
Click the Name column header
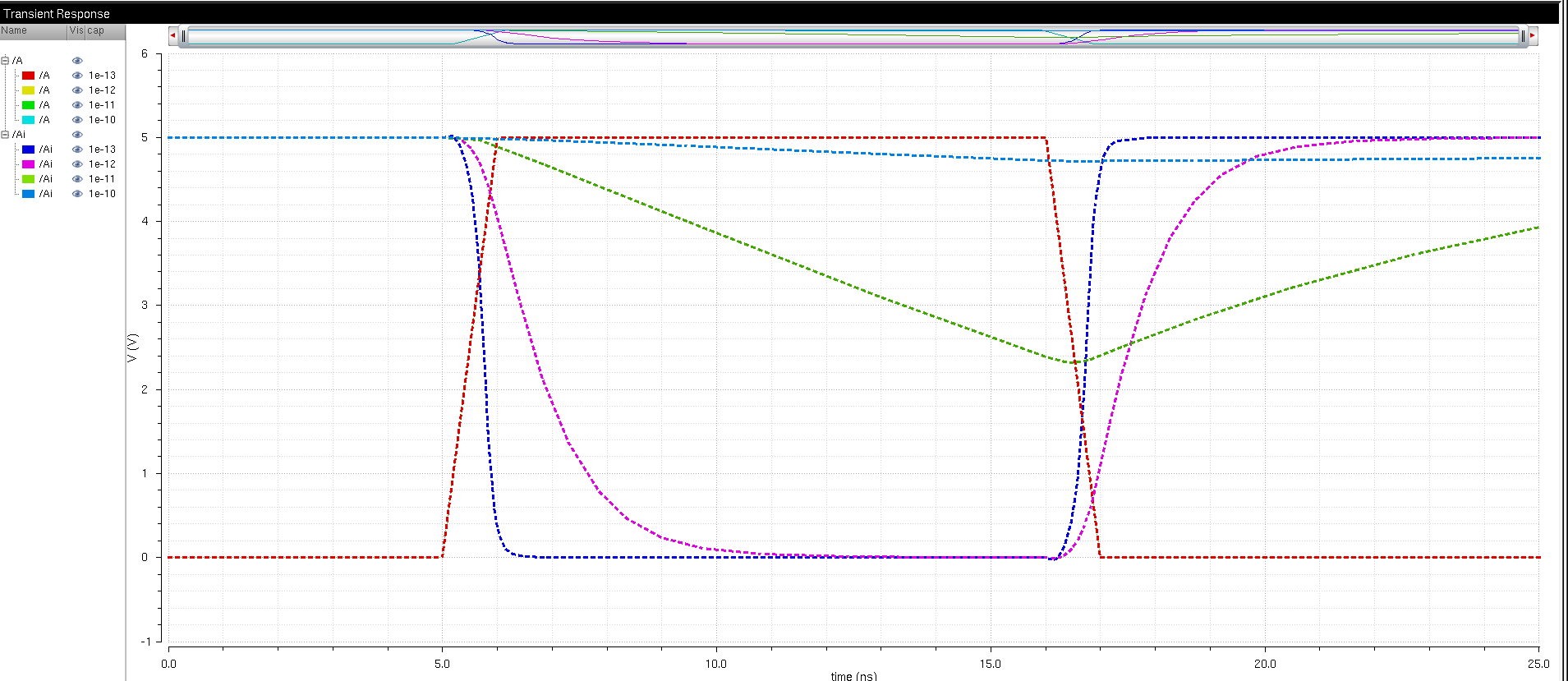pos(33,30)
